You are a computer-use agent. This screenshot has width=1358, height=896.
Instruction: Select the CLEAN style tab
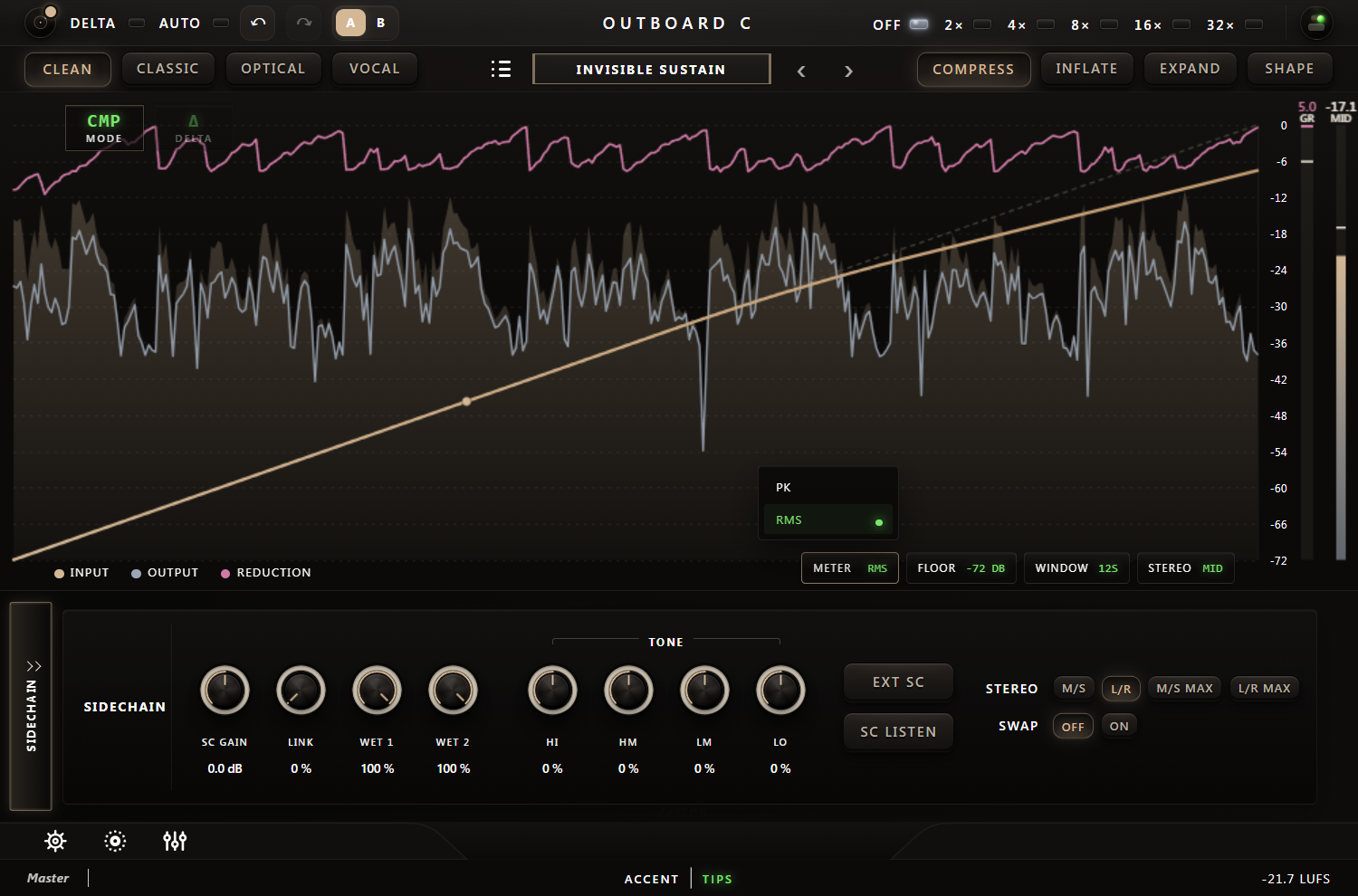[68, 69]
